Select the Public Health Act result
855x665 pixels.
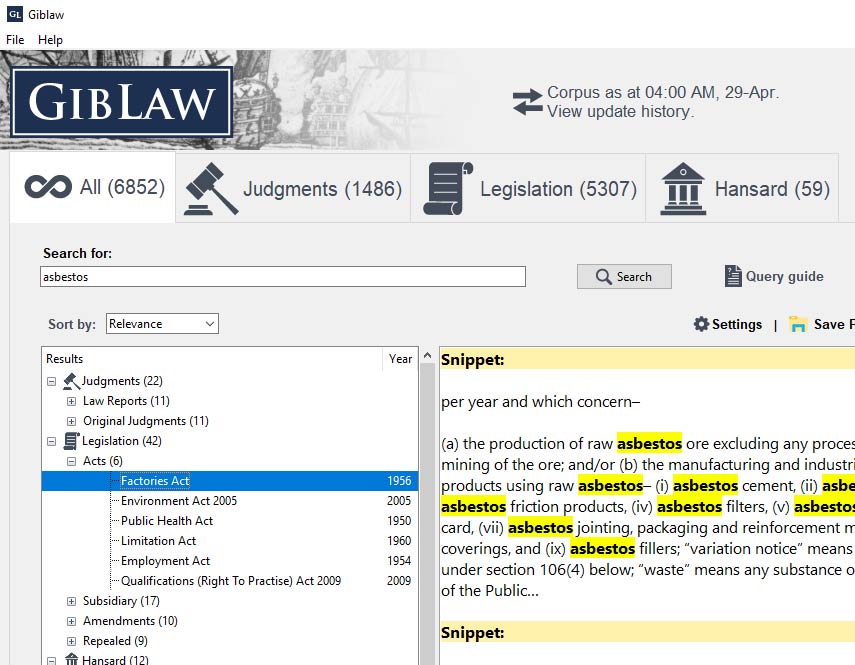pyautogui.click(x=230, y=521)
